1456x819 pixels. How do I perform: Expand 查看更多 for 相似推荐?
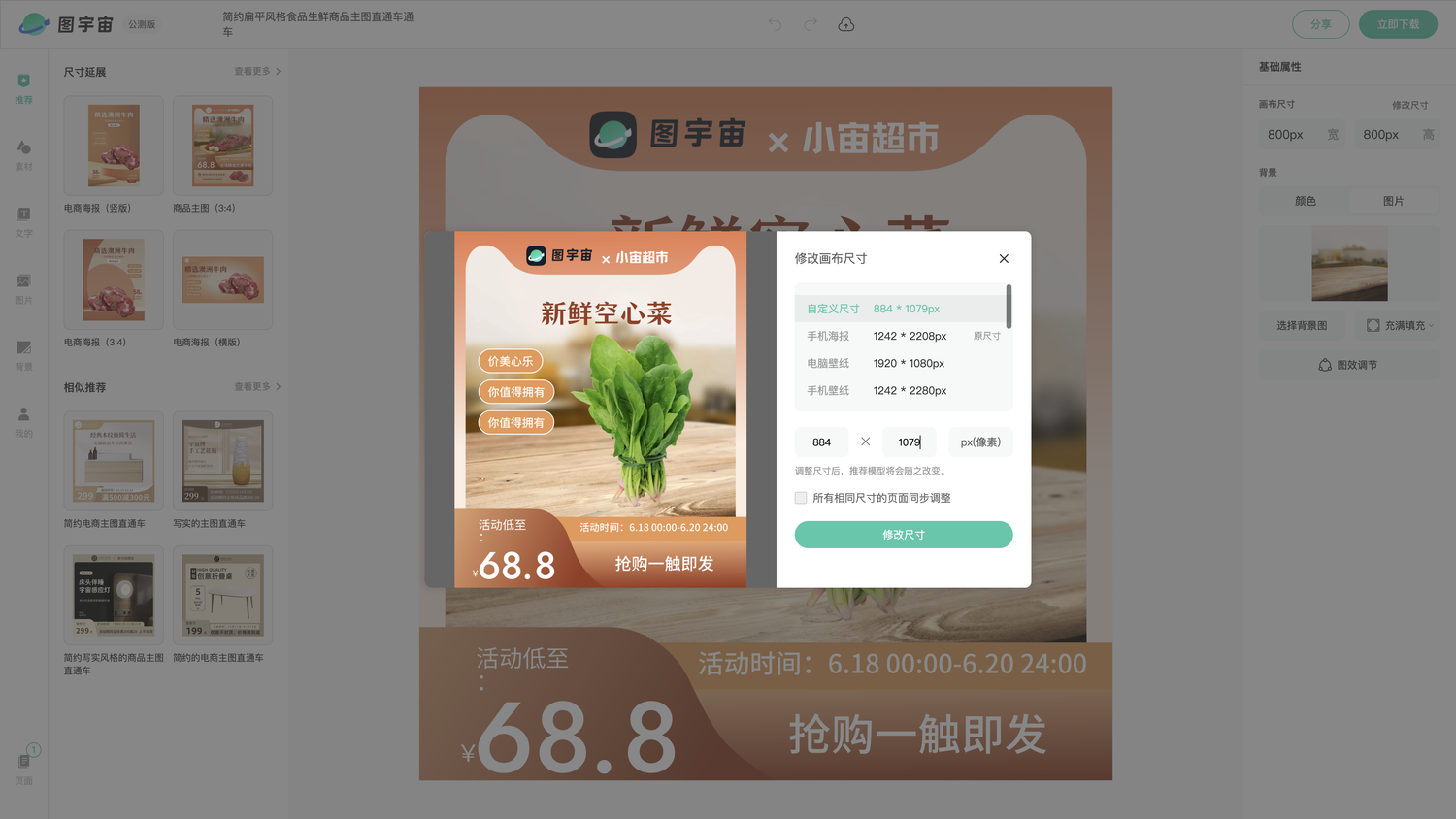pyautogui.click(x=257, y=386)
